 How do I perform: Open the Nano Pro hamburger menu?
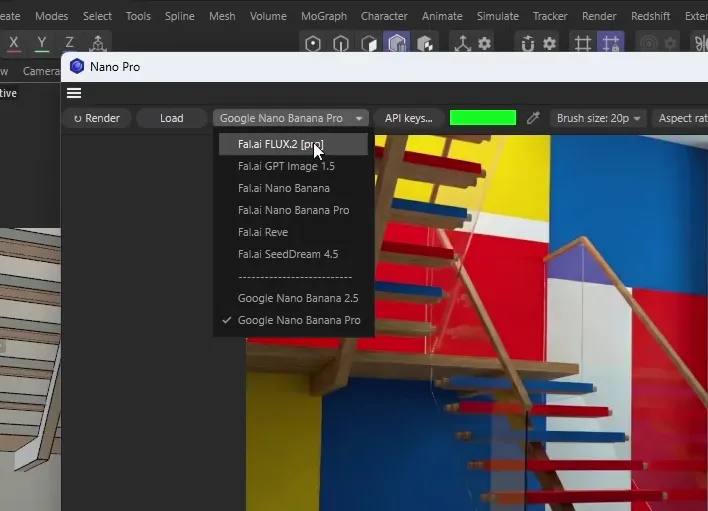point(74,93)
